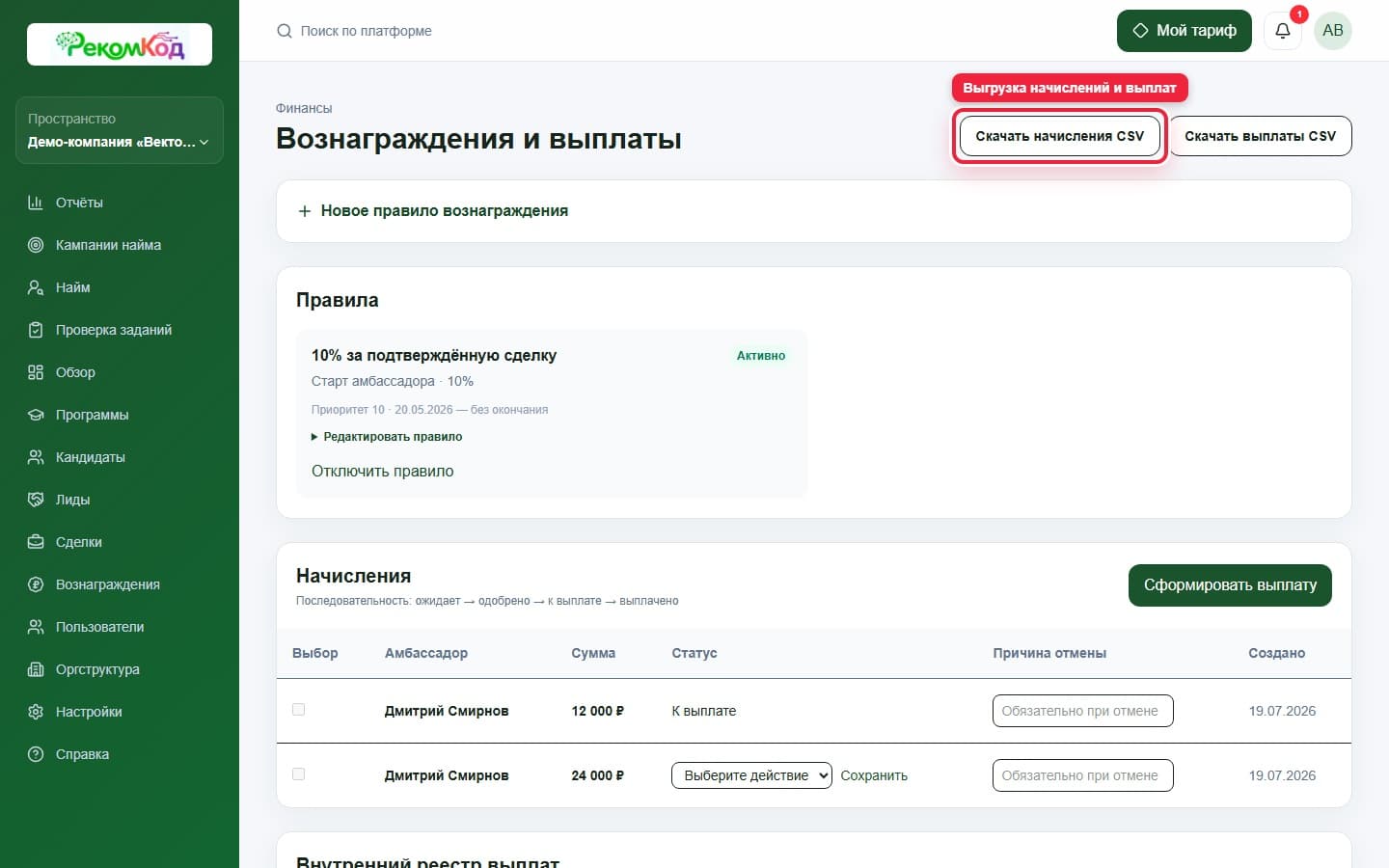The image size is (1389, 868).
Task: Select the 12 000 ₽ accrual checkbox
Action: (299, 710)
